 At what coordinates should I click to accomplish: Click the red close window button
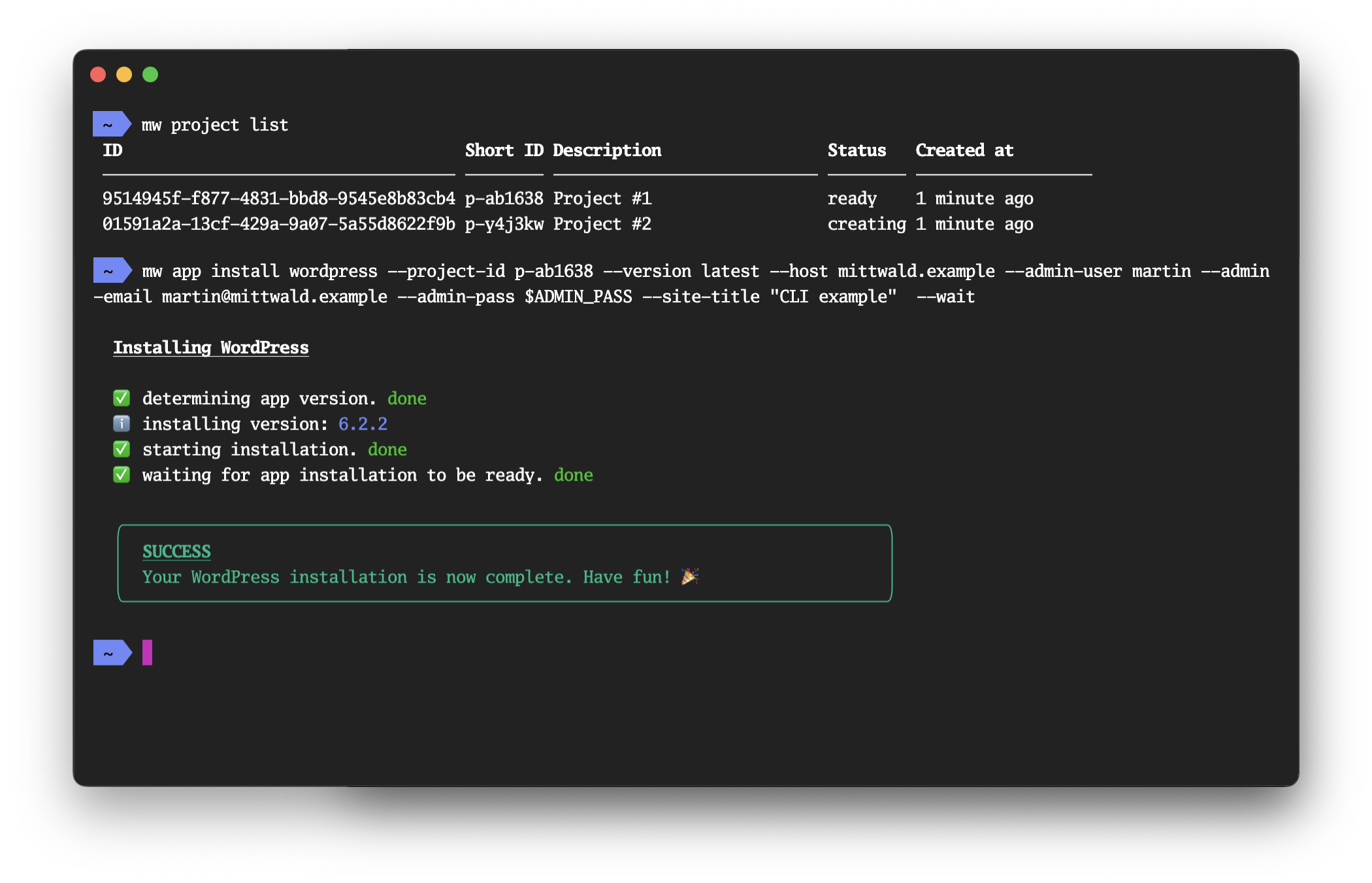(98, 74)
